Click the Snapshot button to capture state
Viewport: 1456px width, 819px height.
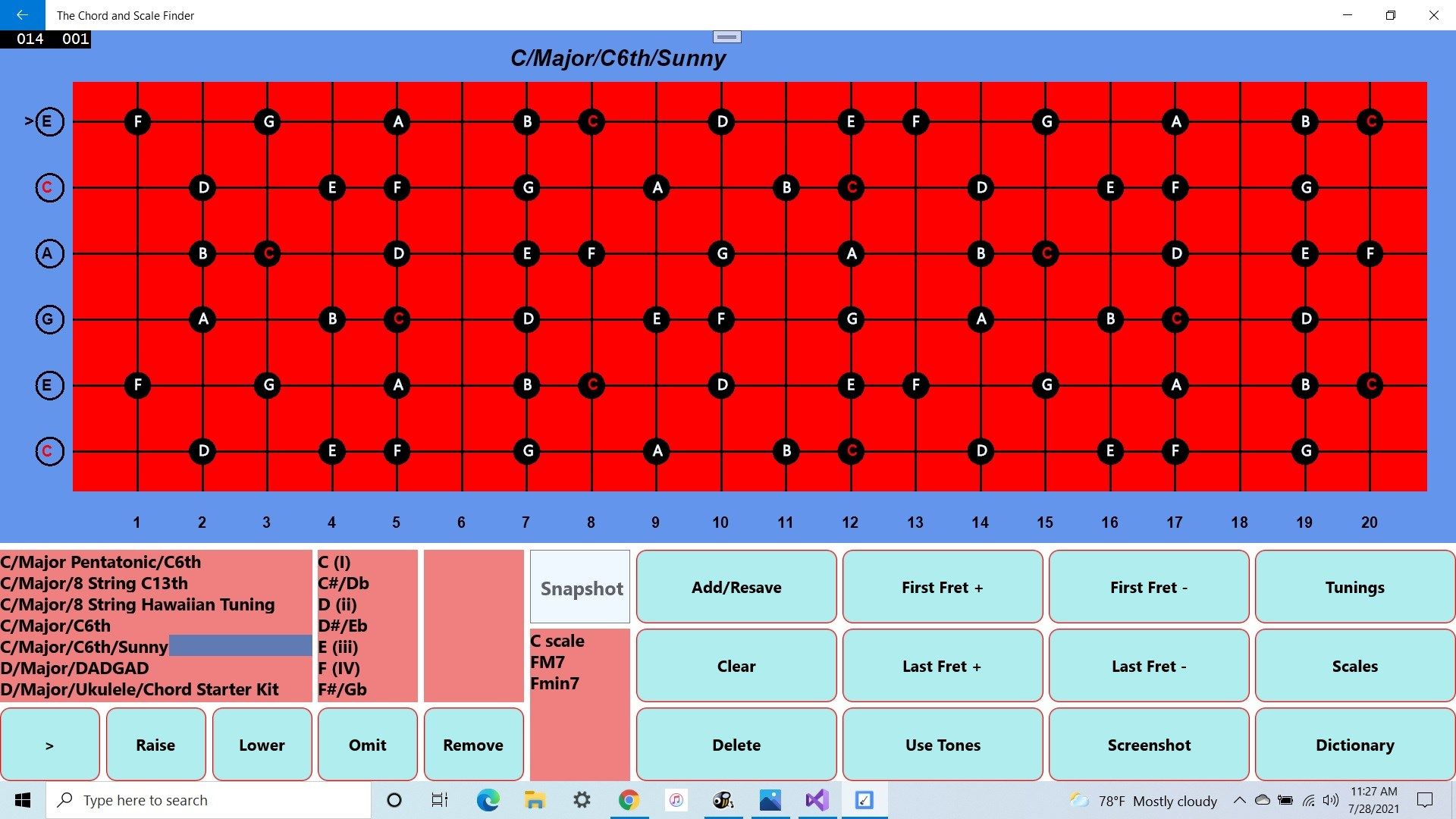coord(580,586)
